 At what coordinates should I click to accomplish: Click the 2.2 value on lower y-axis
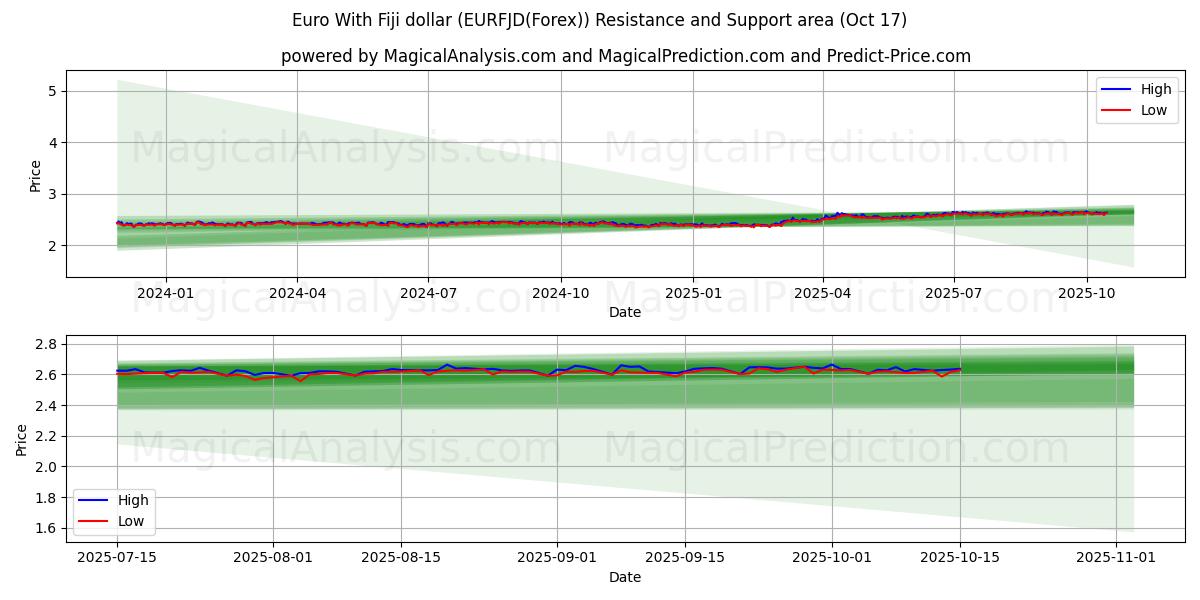(x=44, y=436)
